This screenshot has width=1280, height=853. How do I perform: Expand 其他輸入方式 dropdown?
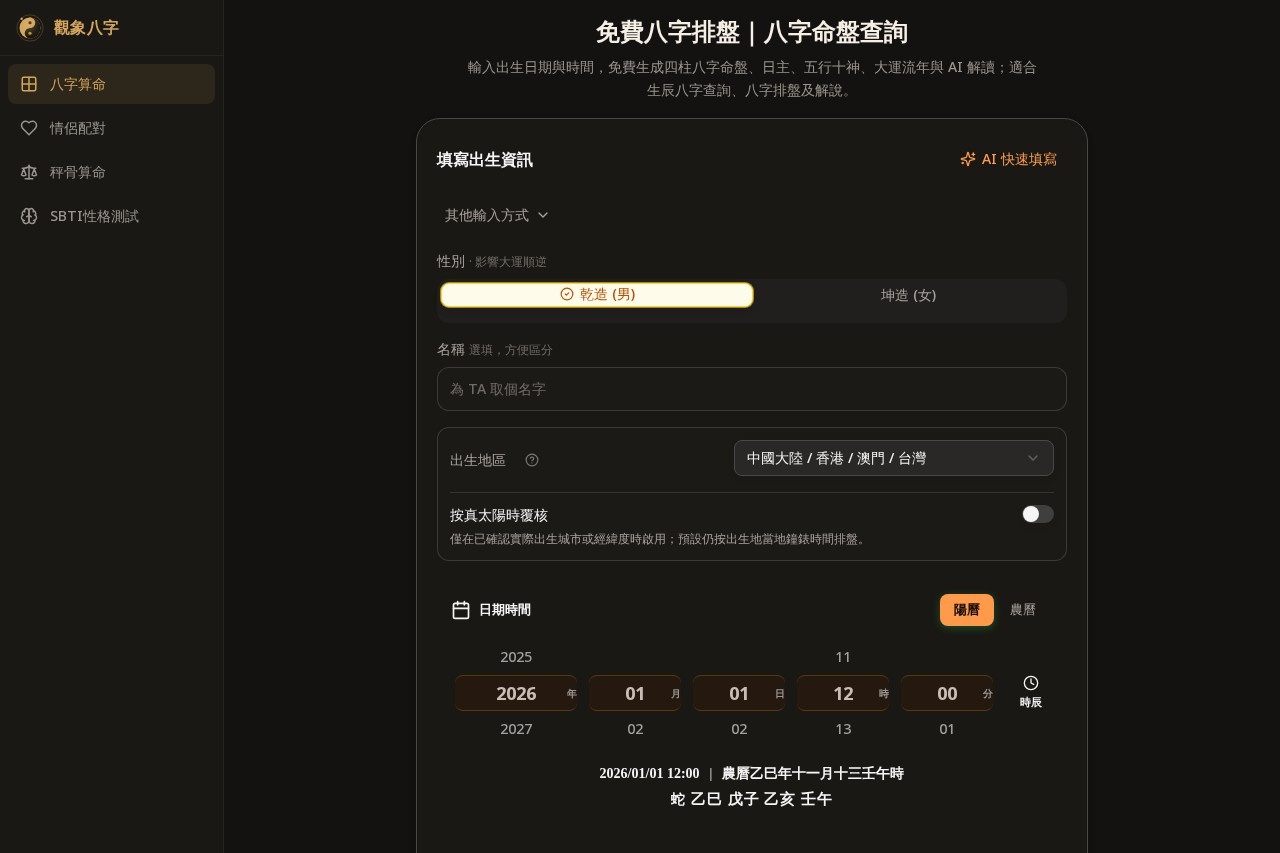497,215
